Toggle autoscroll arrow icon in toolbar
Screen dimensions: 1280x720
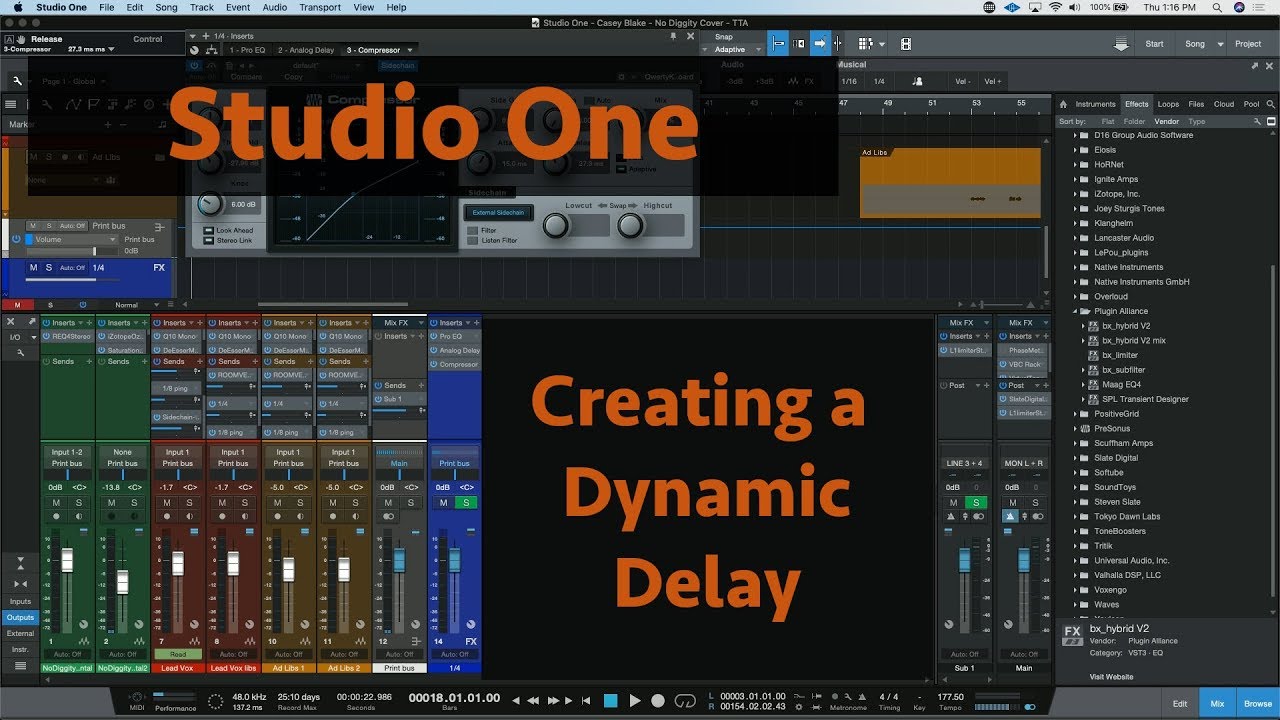tap(819, 44)
